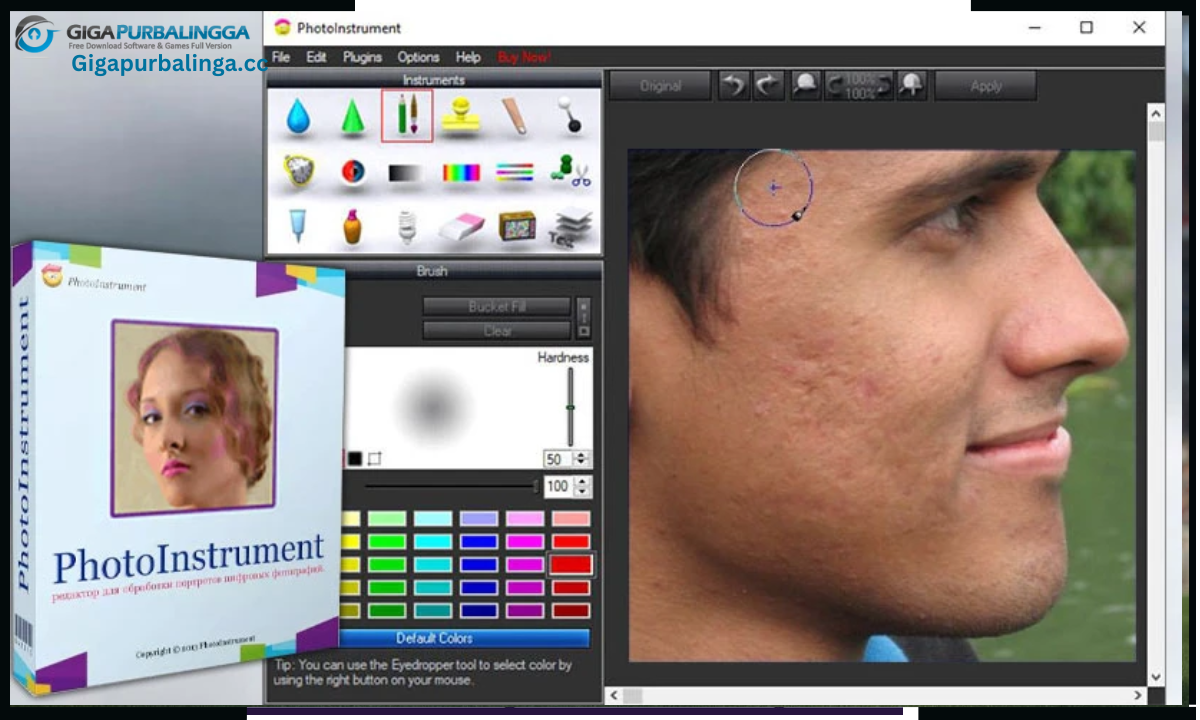The width and height of the screenshot is (1200, 720).
Task: Pick the selected bright red swatch with outline
Action: point(571,564)
